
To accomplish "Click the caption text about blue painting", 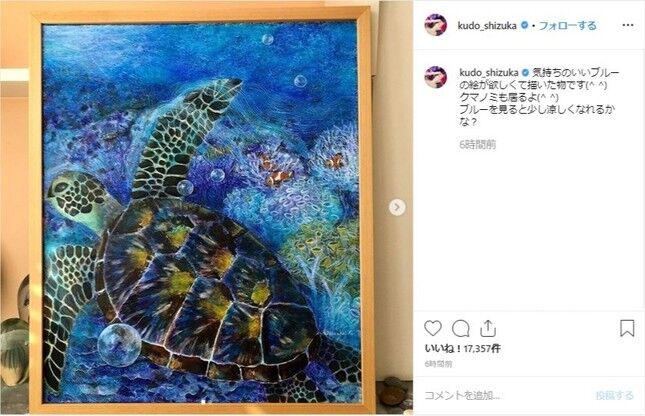I will click(539, 97).
